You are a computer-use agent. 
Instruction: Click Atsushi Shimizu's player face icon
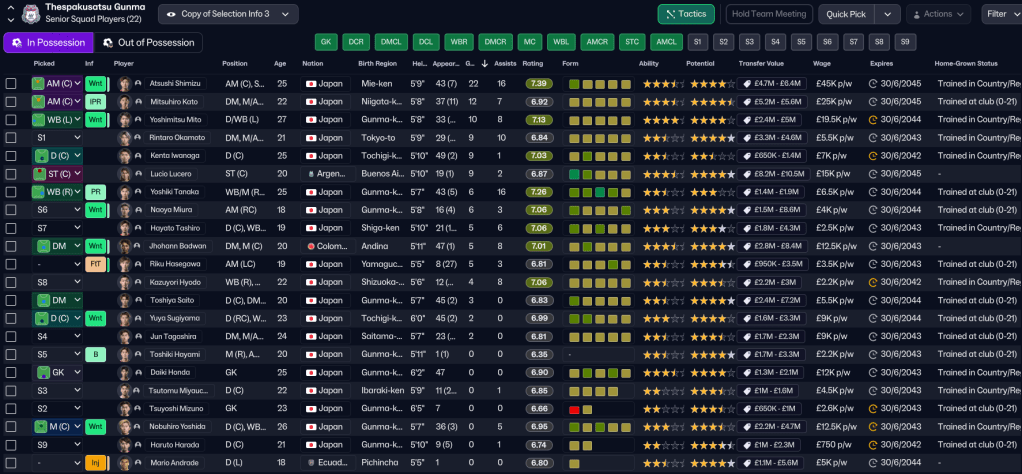124,84
